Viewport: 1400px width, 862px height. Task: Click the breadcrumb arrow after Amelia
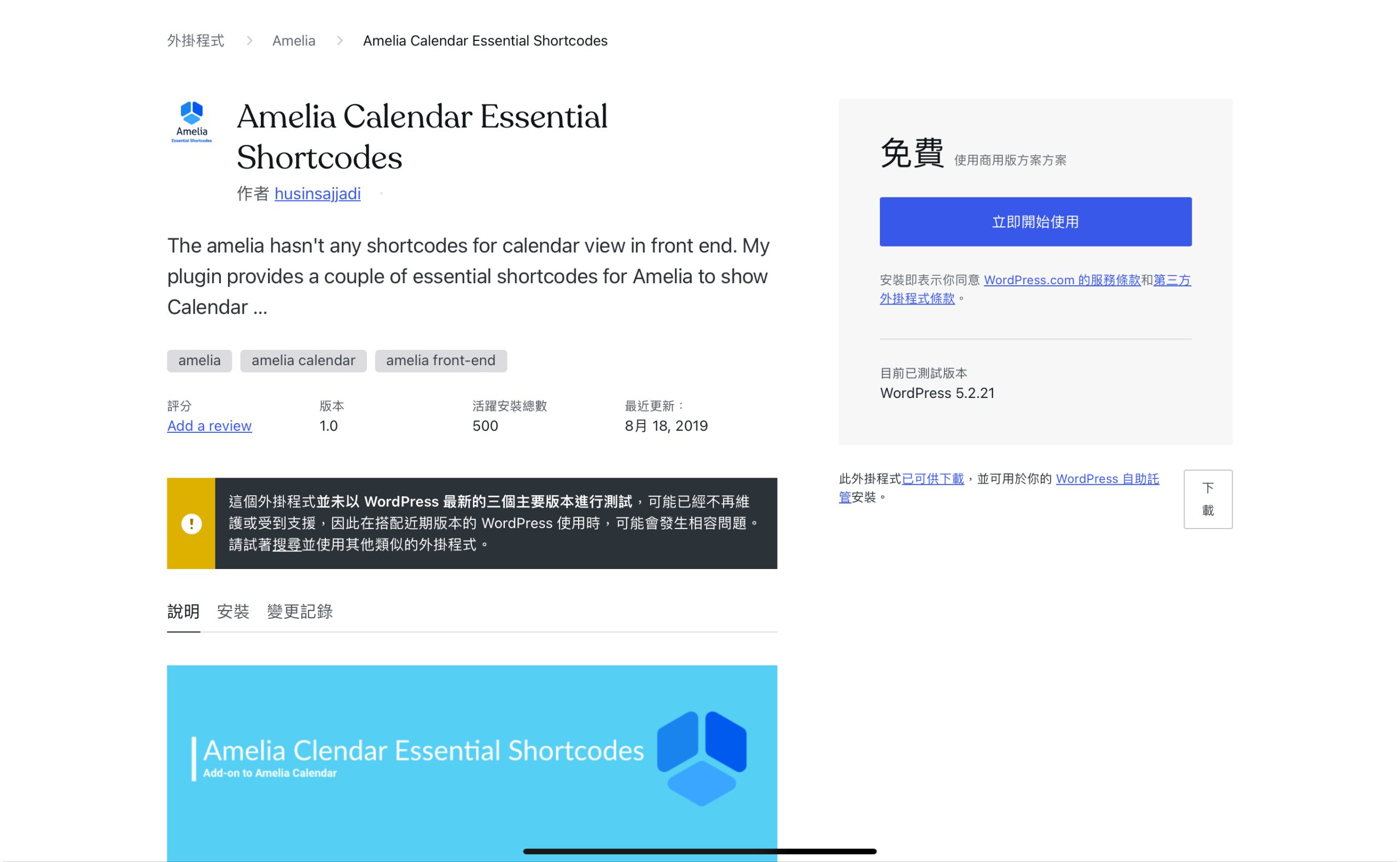pos(340,40)
